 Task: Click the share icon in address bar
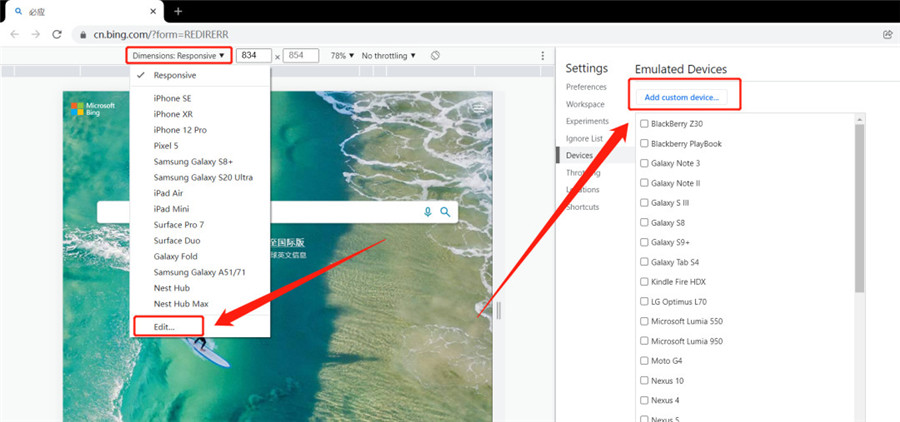(x=887, y=34)
